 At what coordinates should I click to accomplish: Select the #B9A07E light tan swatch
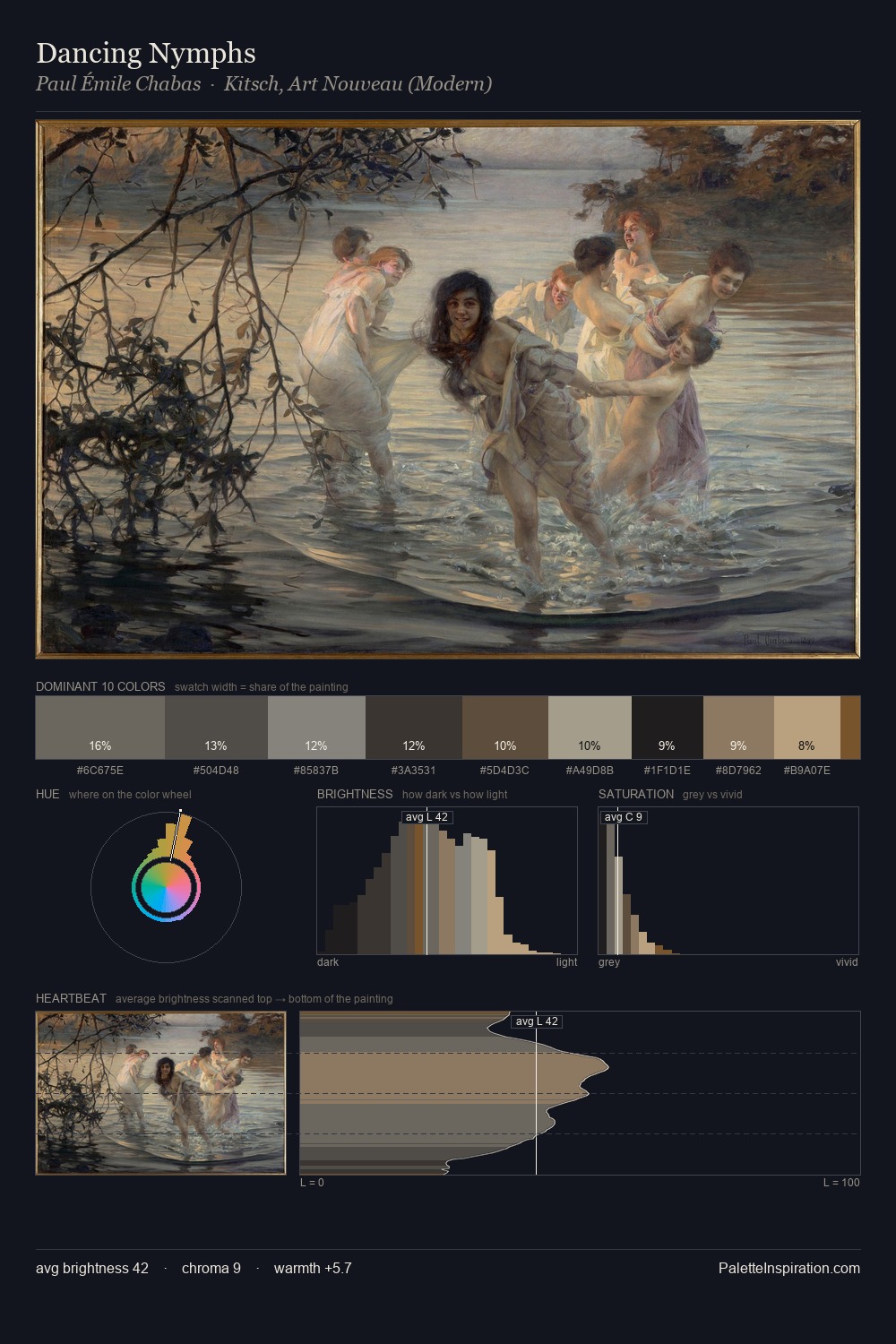point(807,728)
